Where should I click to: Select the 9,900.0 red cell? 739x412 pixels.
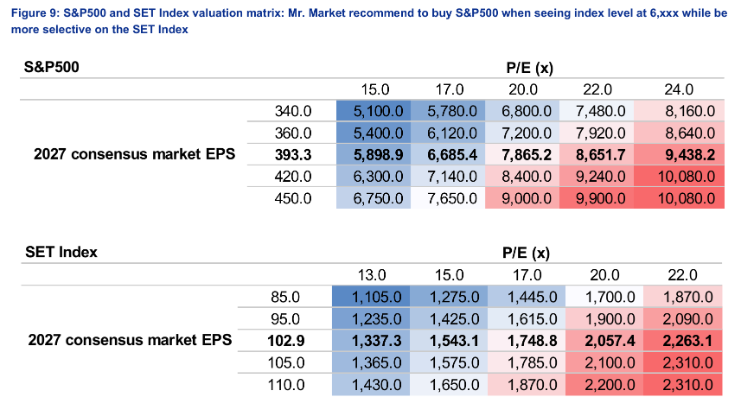(x=597, y=198)
